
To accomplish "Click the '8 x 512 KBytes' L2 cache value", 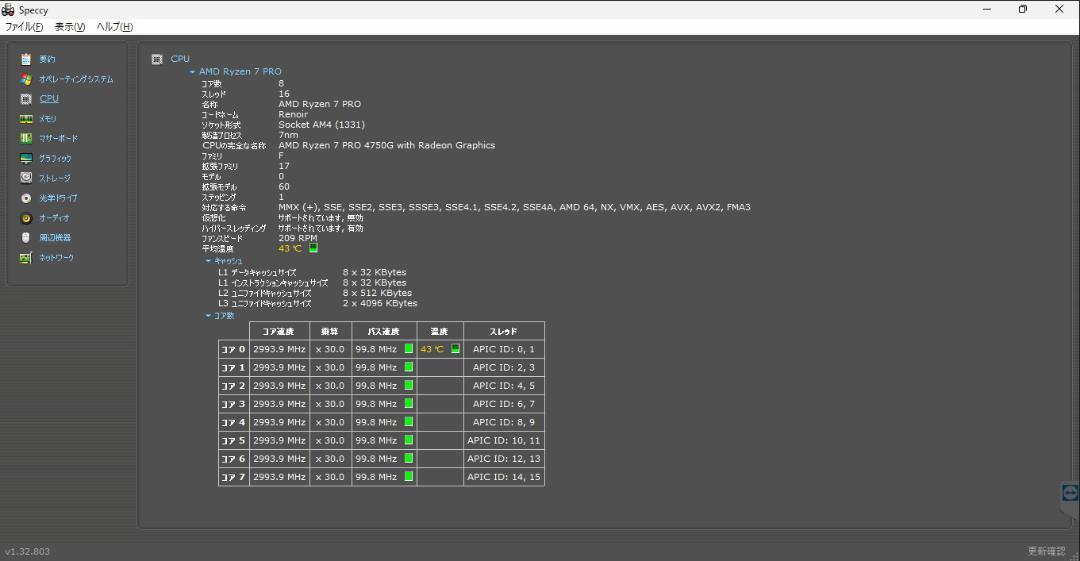I will tap(377, 293).
